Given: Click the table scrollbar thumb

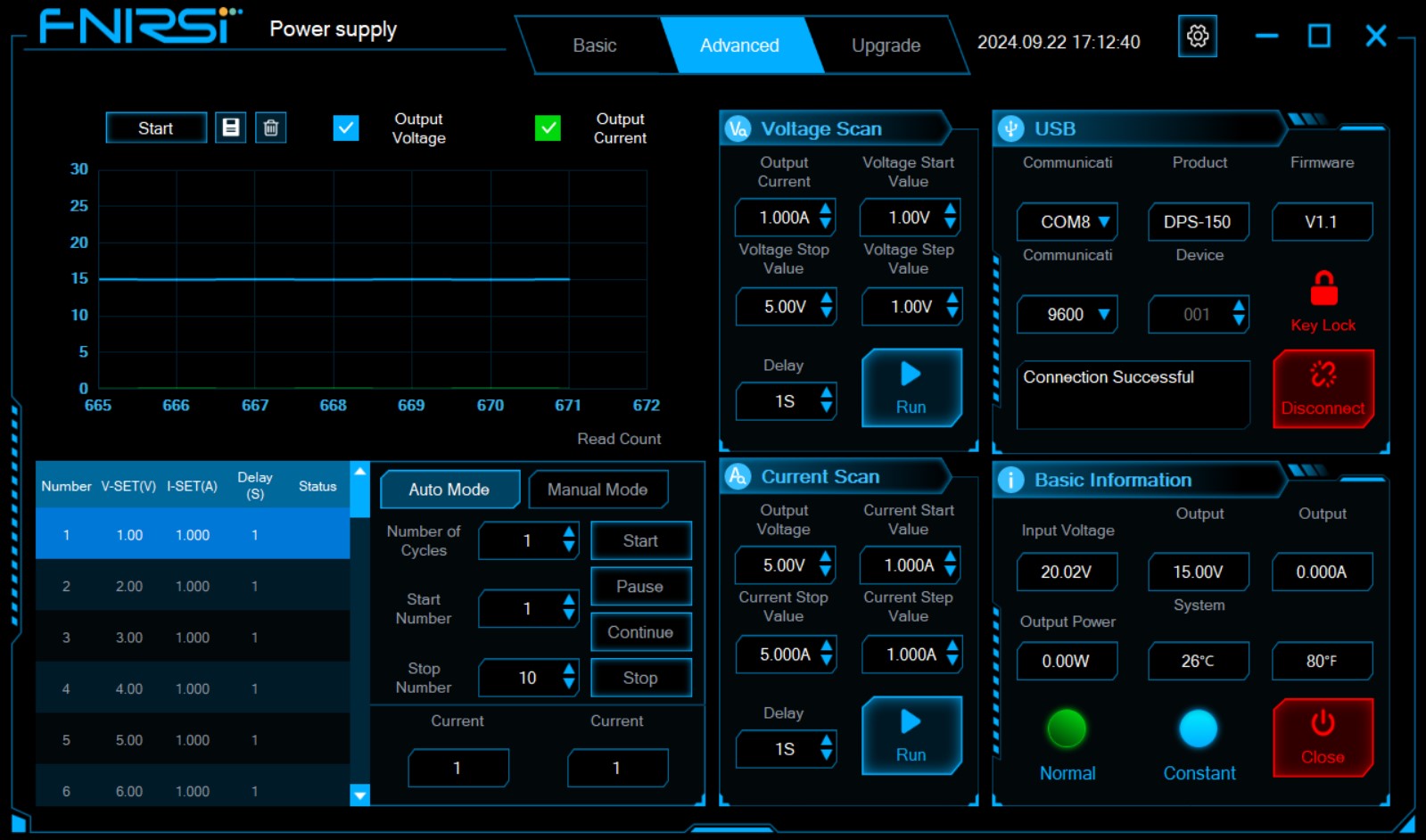Looking at the screenshot, I should 359,498.
